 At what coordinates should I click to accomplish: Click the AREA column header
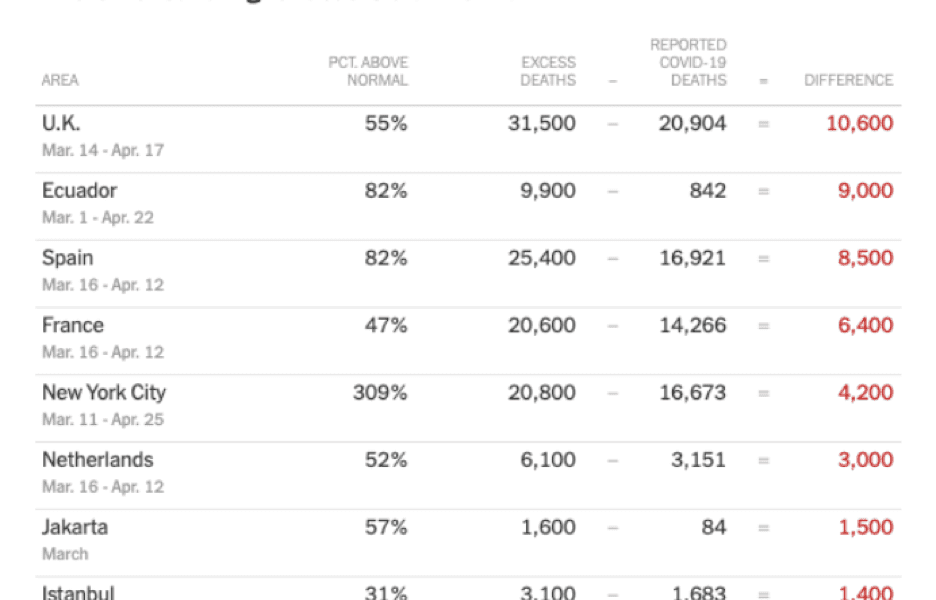pos(60,80)
